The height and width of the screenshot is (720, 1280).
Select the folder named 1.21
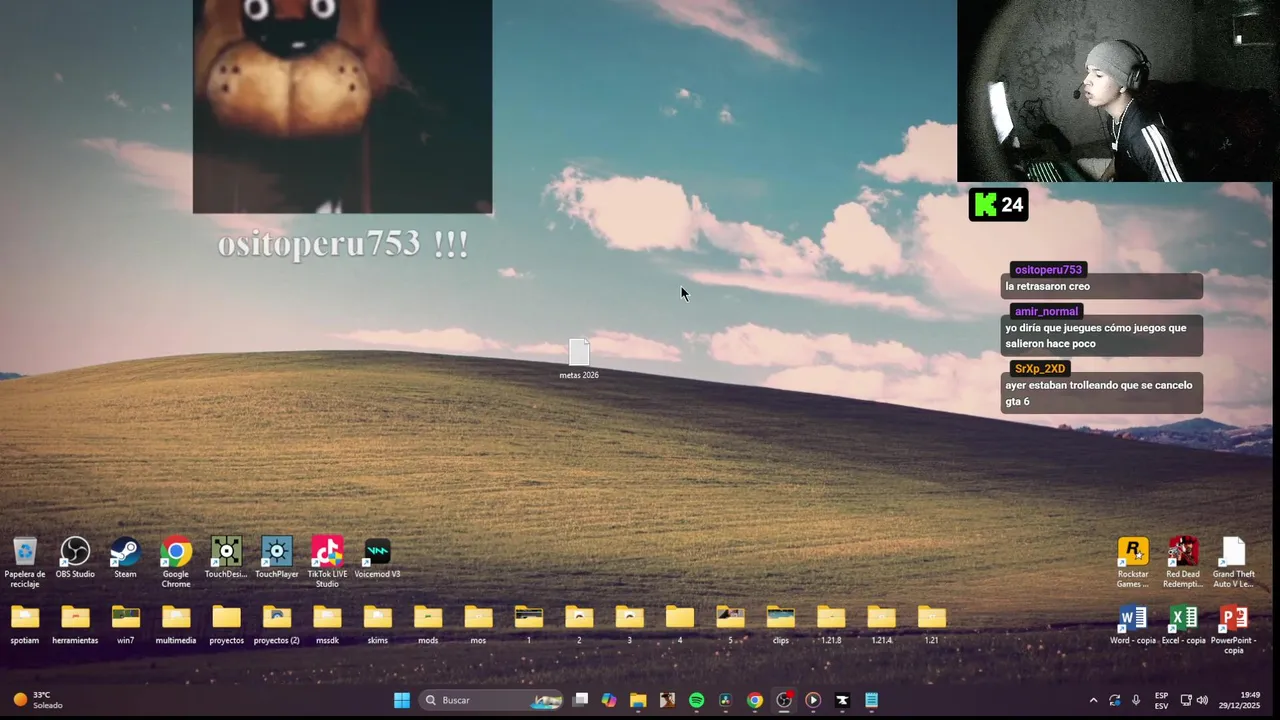point(931,625)
